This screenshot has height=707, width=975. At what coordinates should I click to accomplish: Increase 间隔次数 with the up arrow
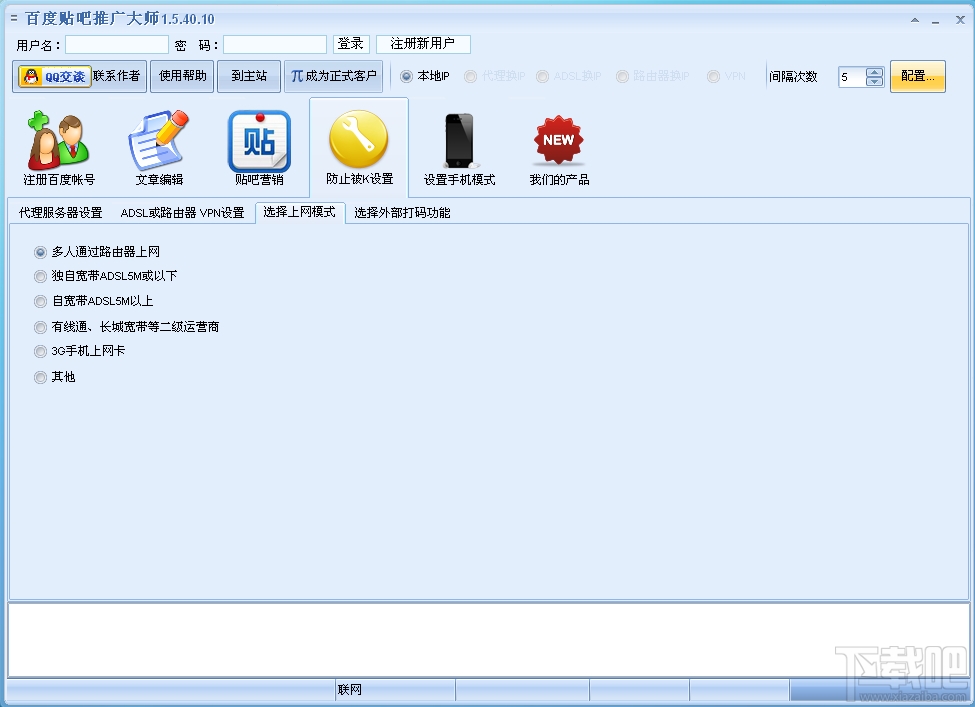pos(874,72)
